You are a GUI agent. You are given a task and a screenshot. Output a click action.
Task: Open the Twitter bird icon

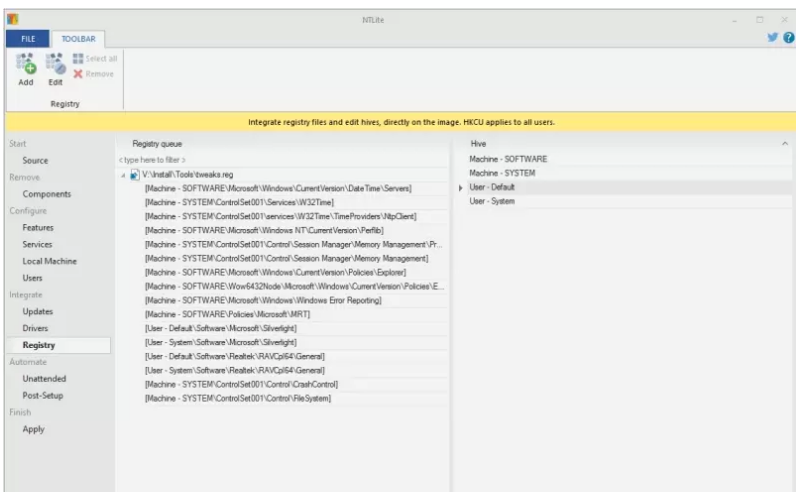pos(773,37)
